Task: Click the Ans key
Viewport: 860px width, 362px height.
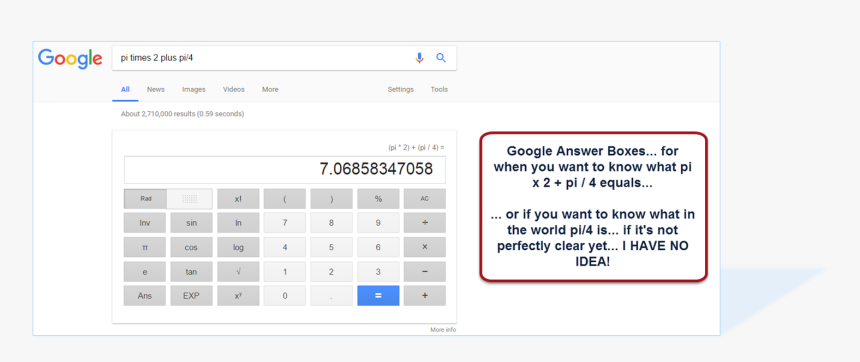Action: [145, 296]
